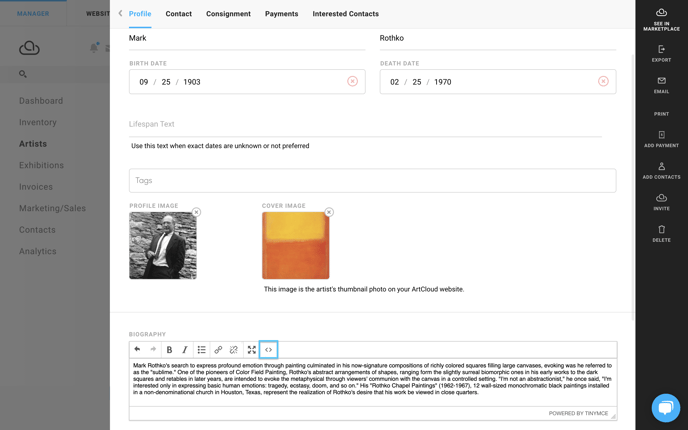The width and height of the screenshot is (688, 430).
Task: Delete artist using the trash icon
Action: coord(661,233)
